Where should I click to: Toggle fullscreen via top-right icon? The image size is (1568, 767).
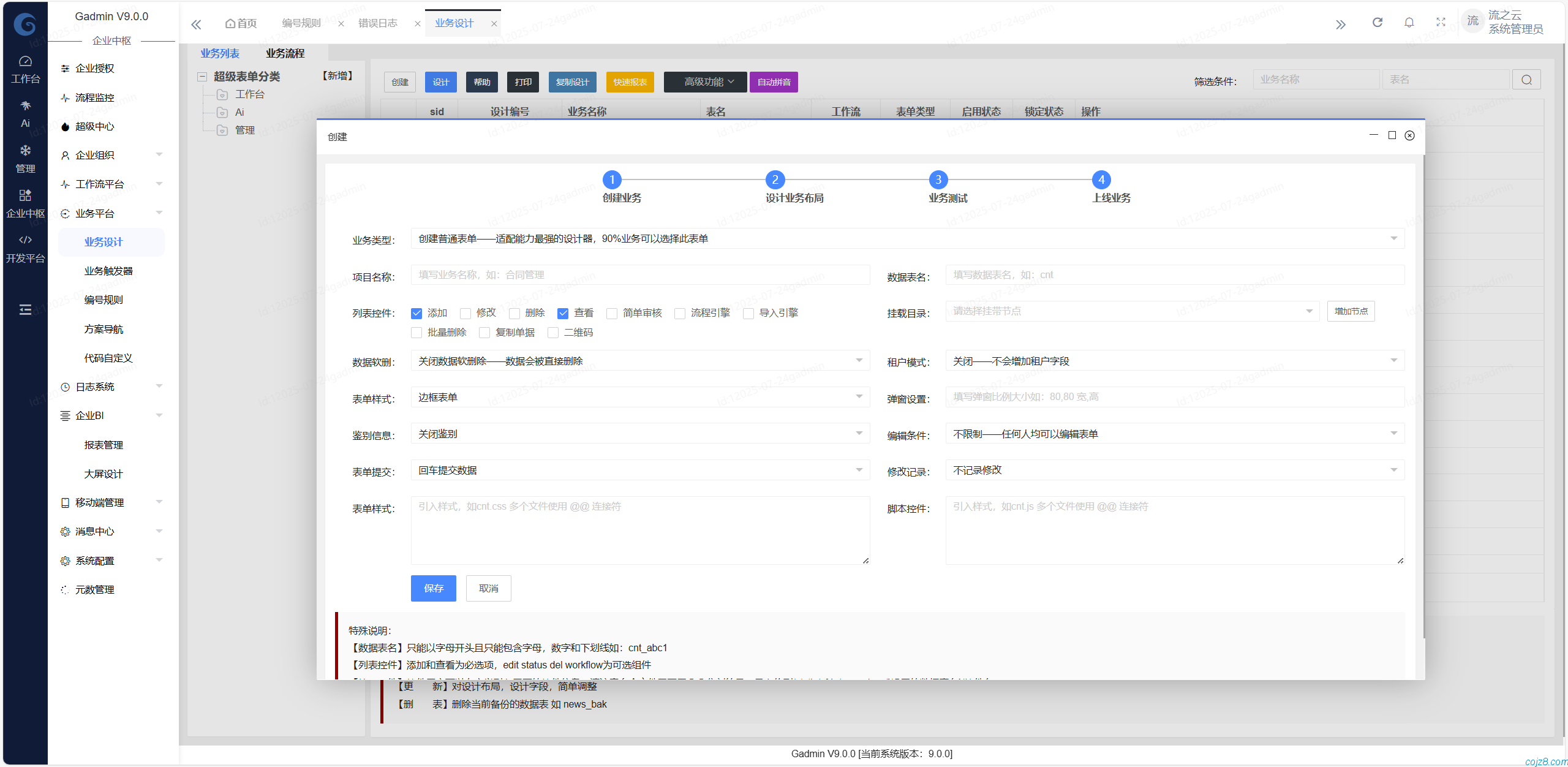tap(1441, 23)
